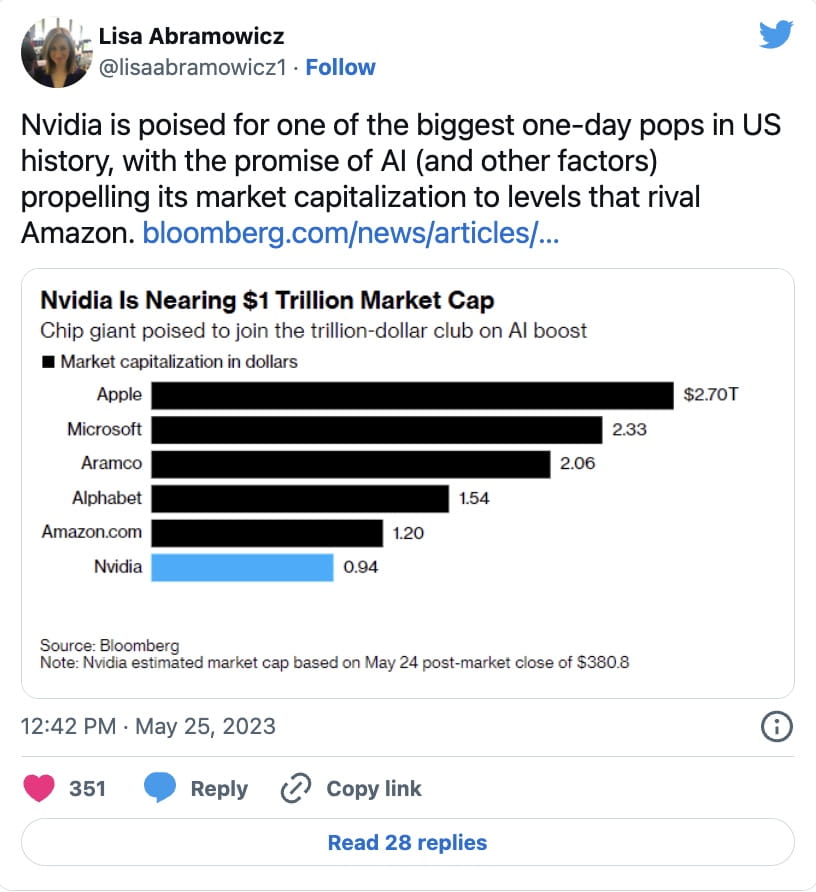Screen dimensions: 816x892
Task: Click the blue Reply speech bubble icon
Action: tap(162, 788)
